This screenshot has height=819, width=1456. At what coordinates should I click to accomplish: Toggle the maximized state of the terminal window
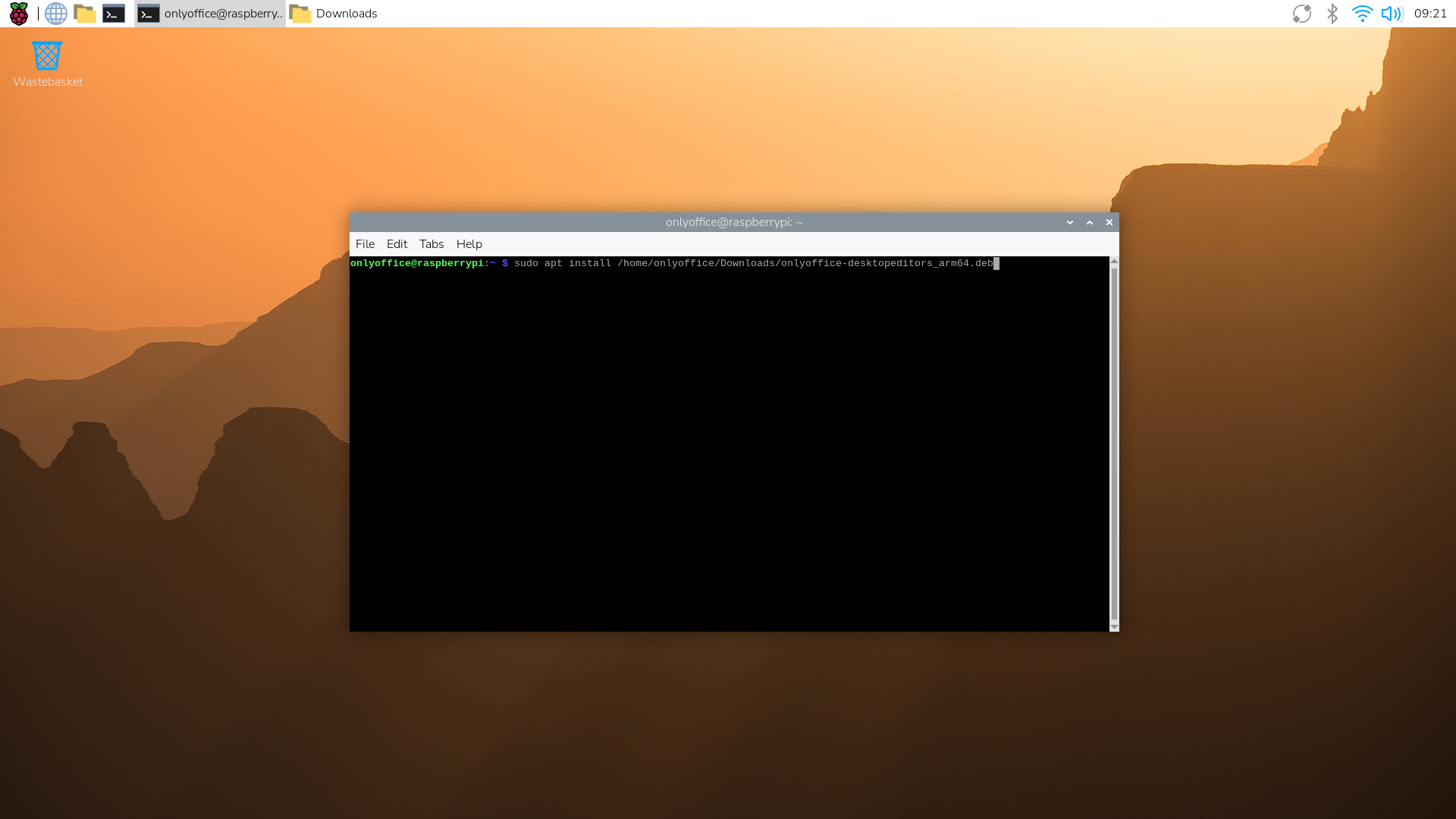[1090, 222]
